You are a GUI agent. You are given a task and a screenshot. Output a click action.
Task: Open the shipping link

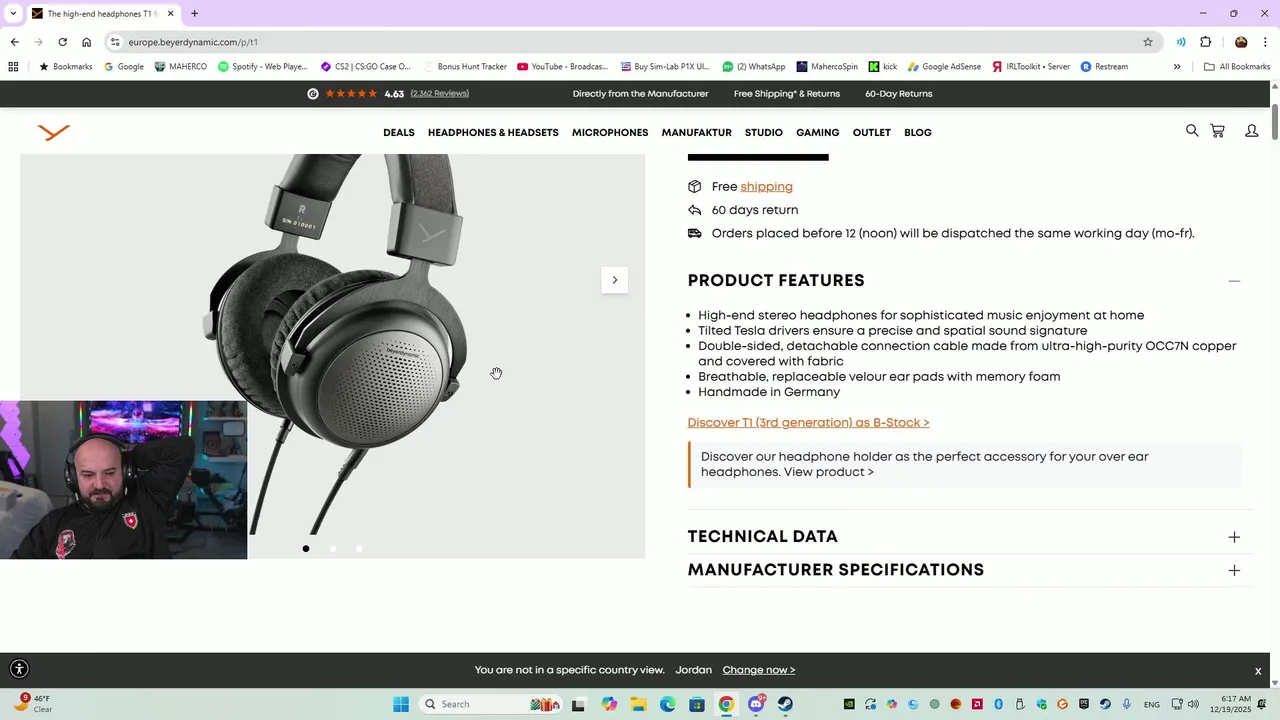point(766,187)
